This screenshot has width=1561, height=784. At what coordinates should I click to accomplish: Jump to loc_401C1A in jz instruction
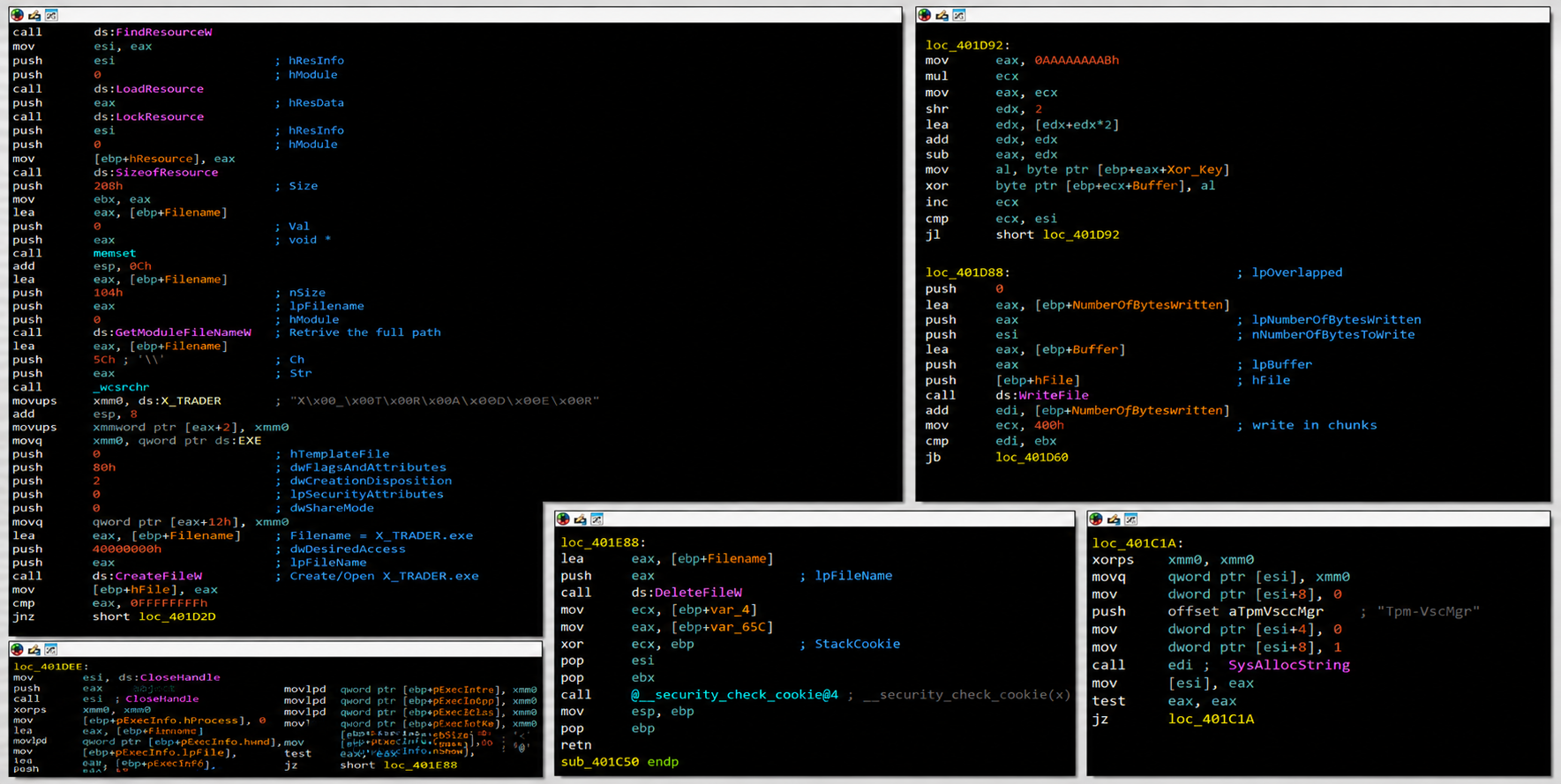1211,719
